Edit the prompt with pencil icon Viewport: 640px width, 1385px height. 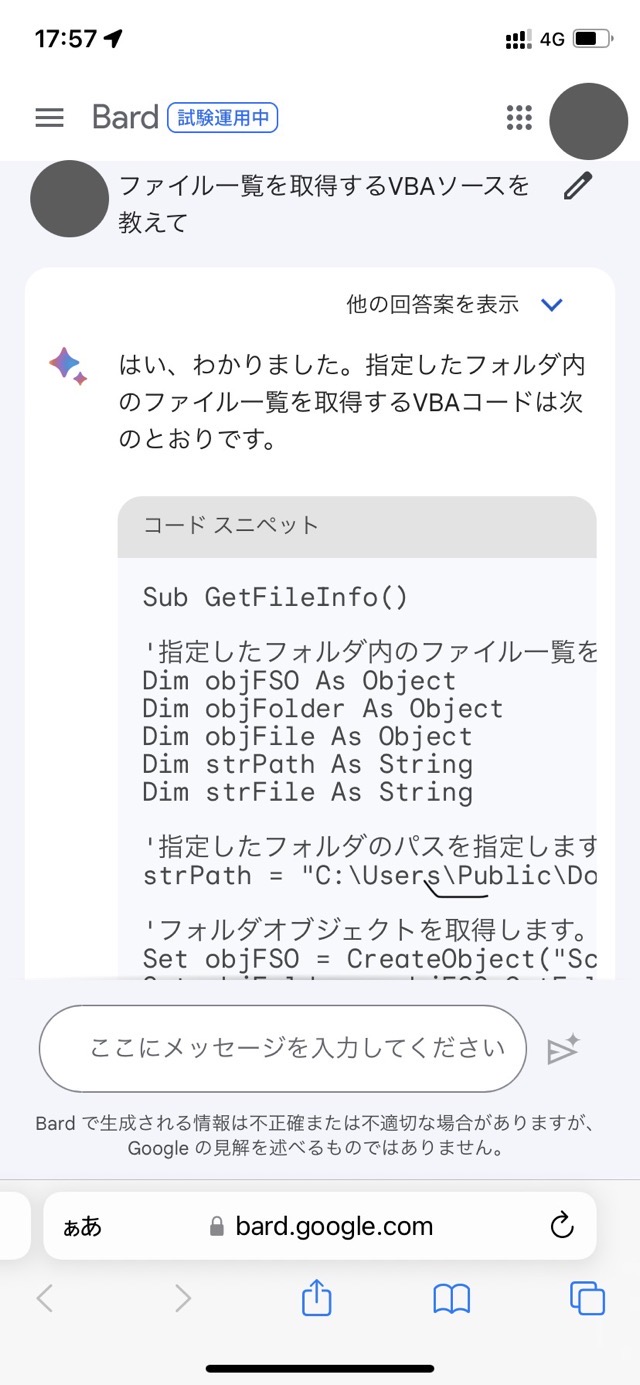tap(578, 186)
